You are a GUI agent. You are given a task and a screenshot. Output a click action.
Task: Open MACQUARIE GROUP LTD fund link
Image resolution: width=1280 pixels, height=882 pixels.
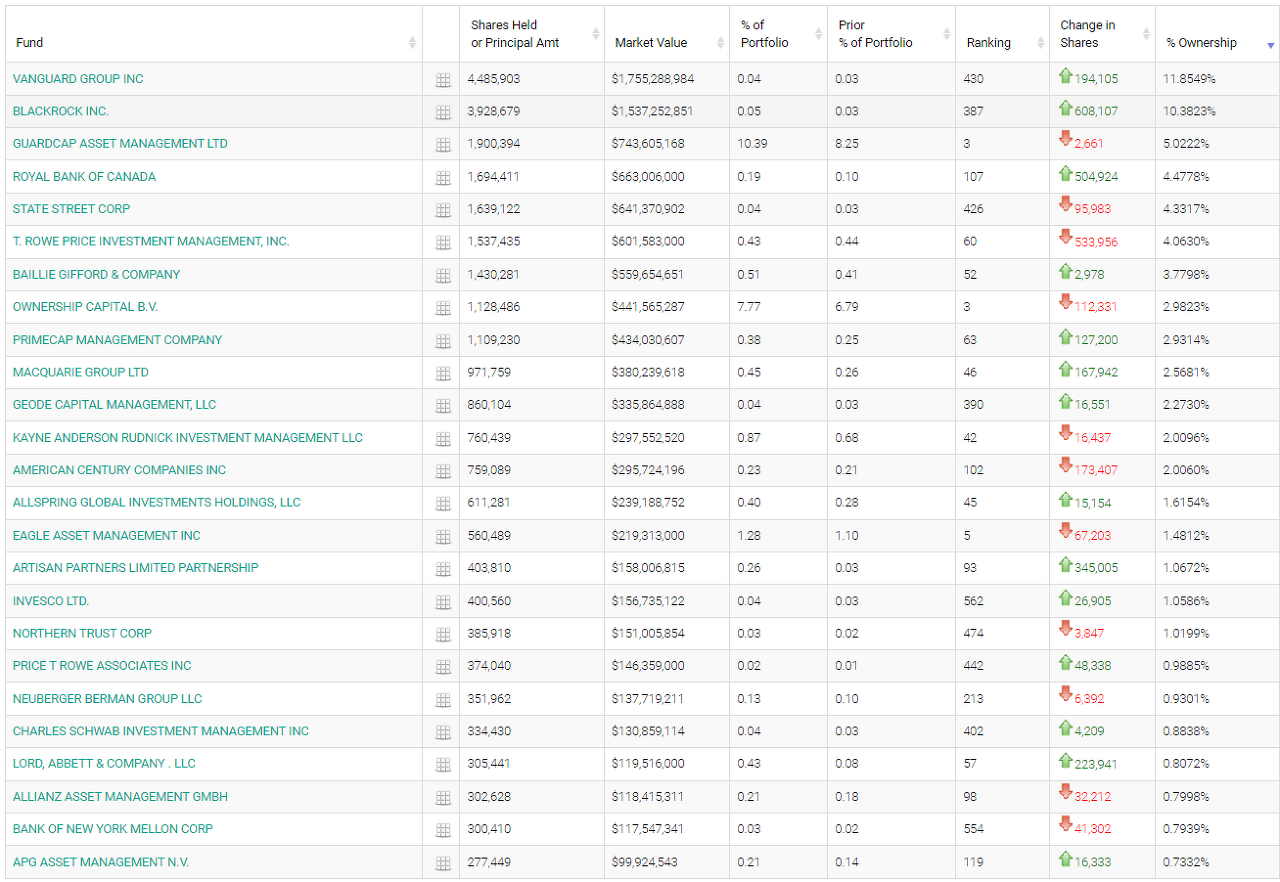(x=81, y=372)
